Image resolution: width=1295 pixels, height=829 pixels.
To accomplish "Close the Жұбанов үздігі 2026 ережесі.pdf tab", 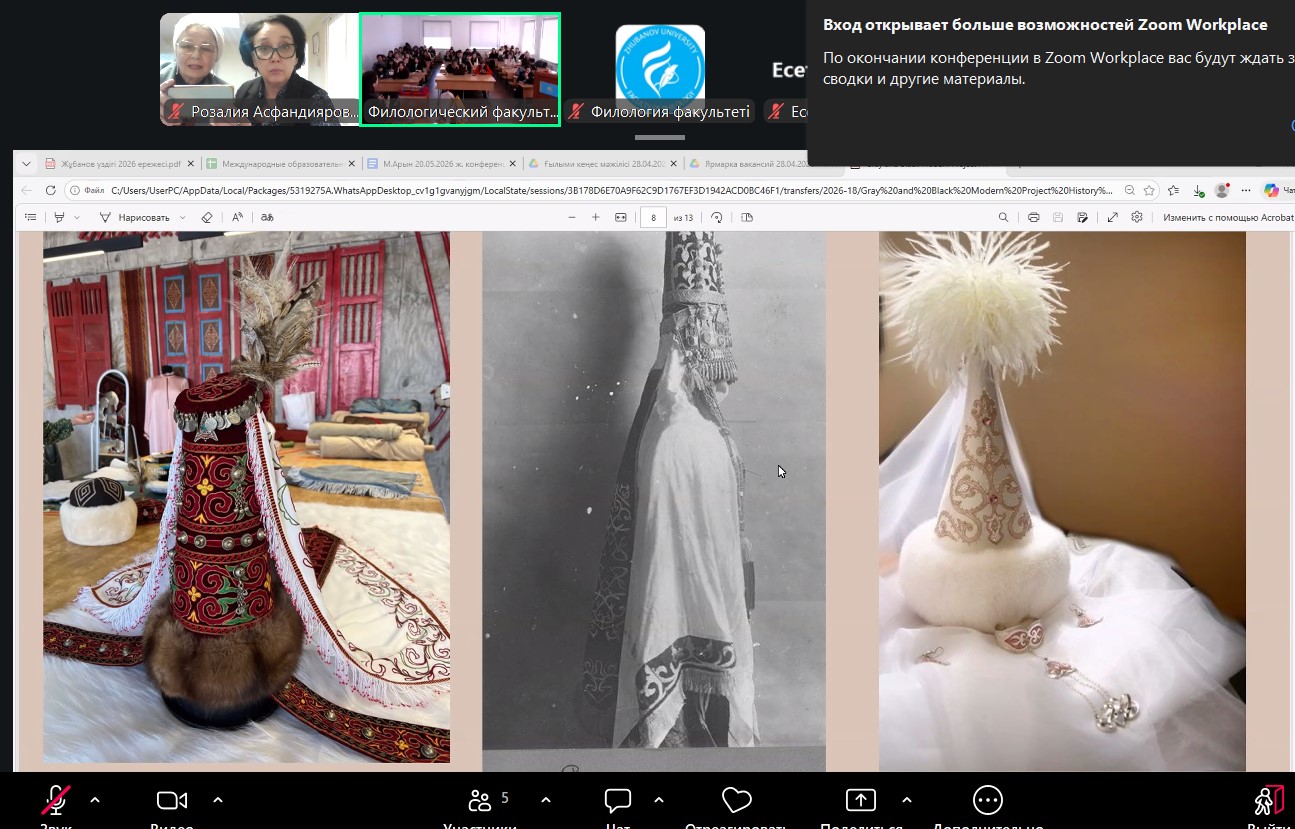I will pos(189,164).
